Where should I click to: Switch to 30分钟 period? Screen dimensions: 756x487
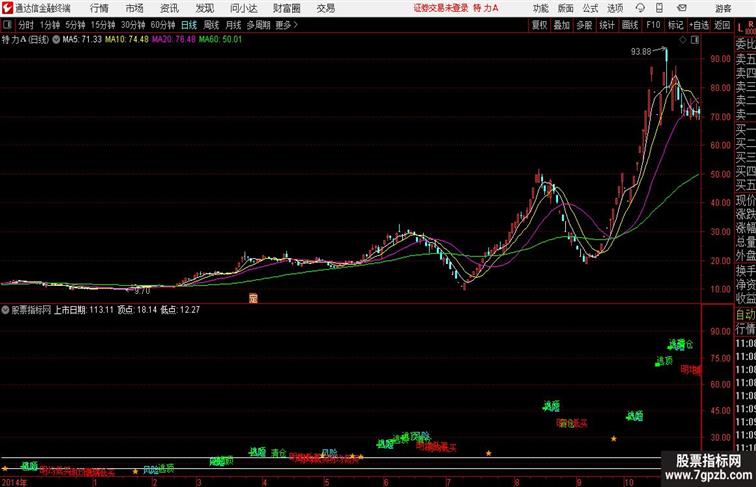click(133, 25)
